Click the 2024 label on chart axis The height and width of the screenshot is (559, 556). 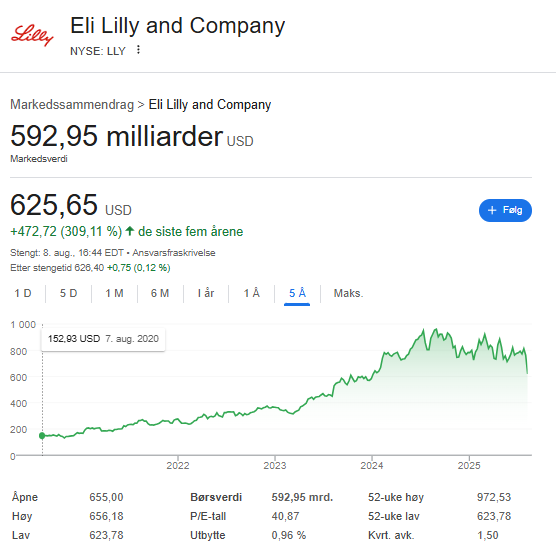coord(372,465)
